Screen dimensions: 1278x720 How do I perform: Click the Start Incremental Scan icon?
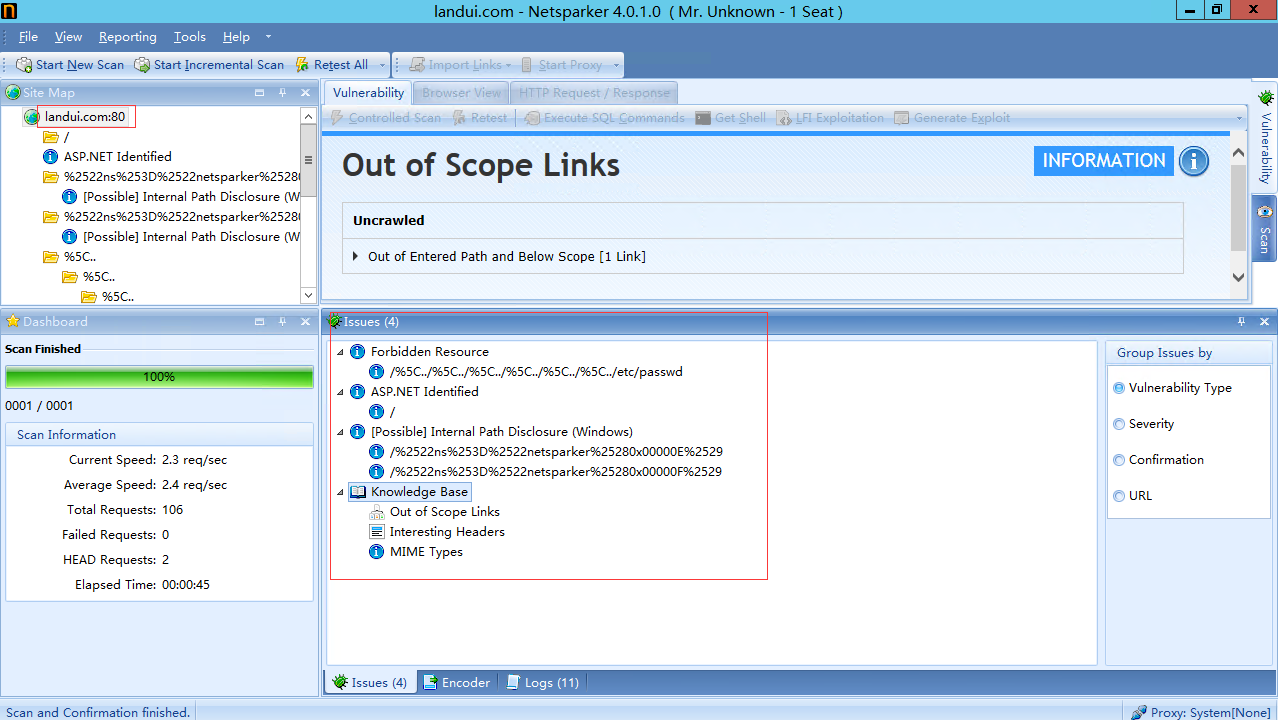point(142,65)
